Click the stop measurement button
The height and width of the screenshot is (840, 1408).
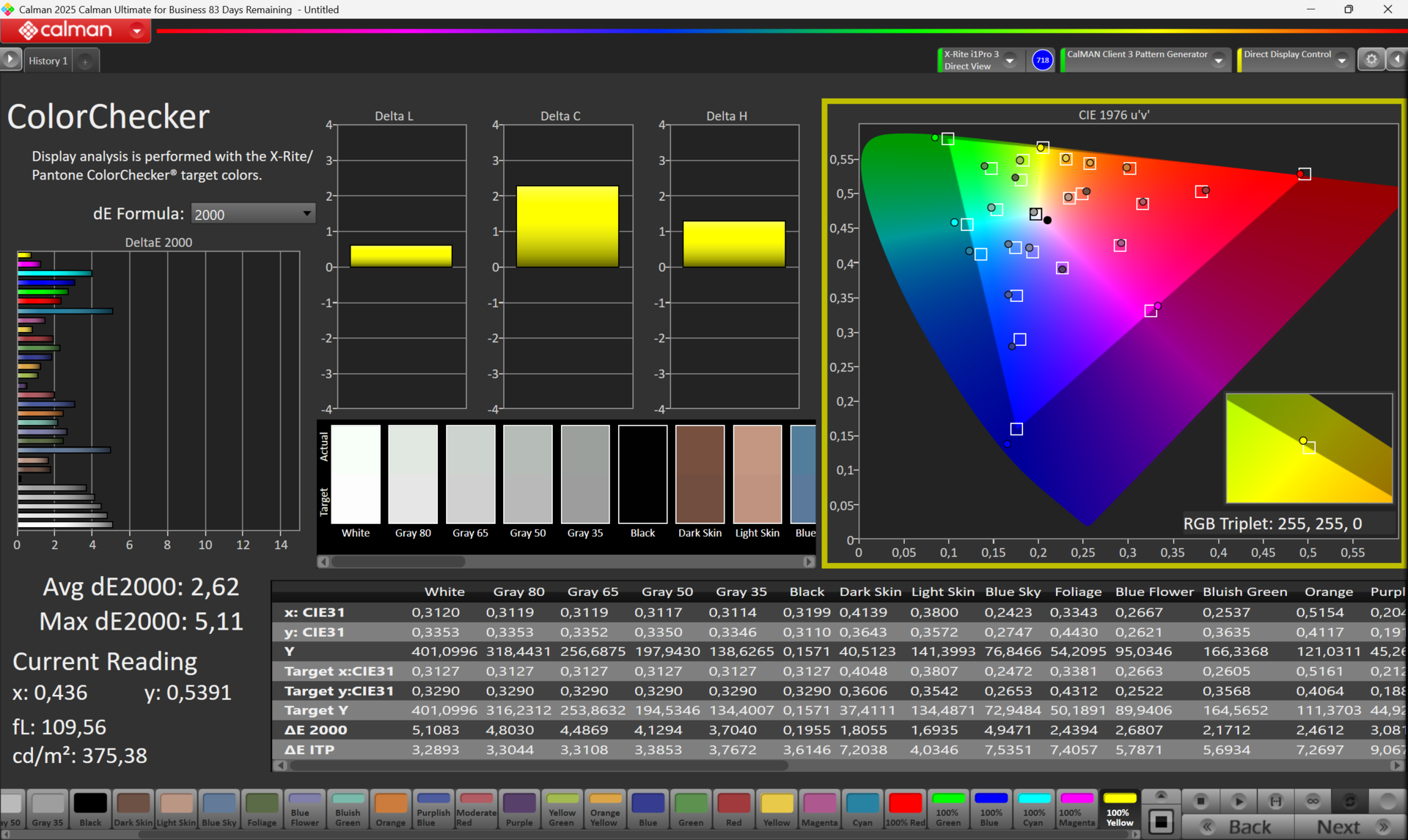[x=1200, y=801]
